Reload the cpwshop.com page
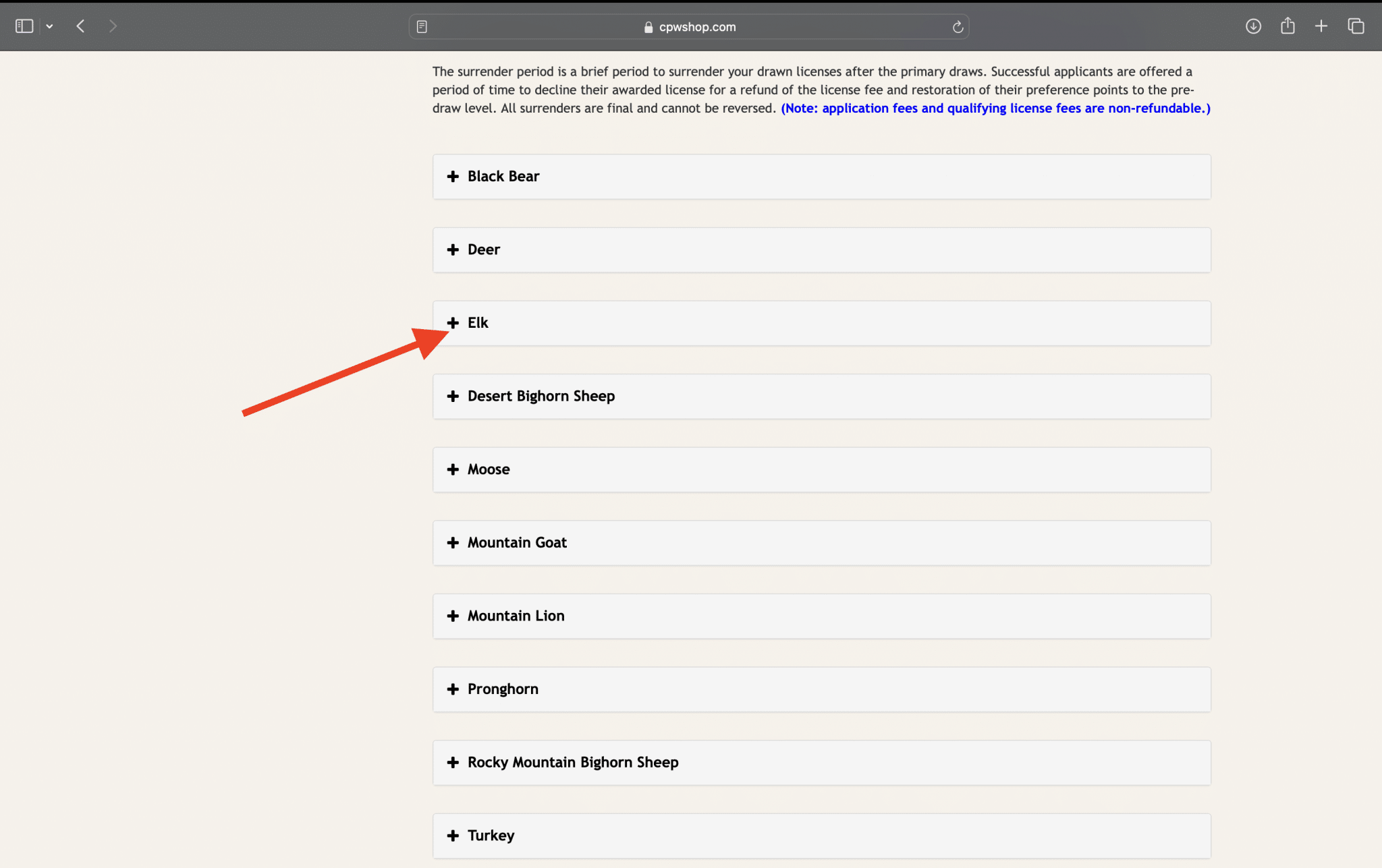 [957, 27]
